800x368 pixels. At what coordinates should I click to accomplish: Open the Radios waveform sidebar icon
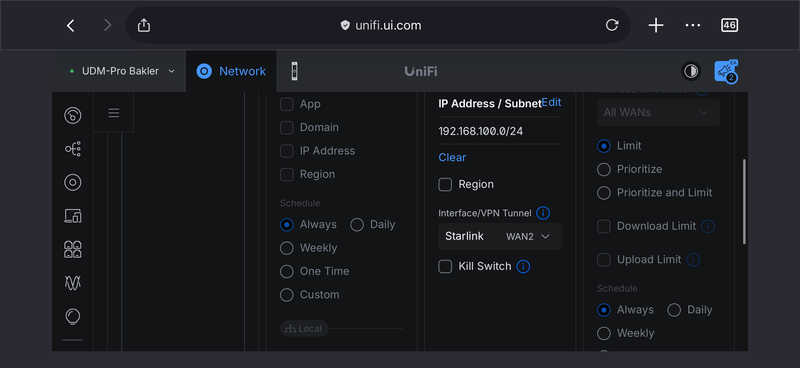72,283
